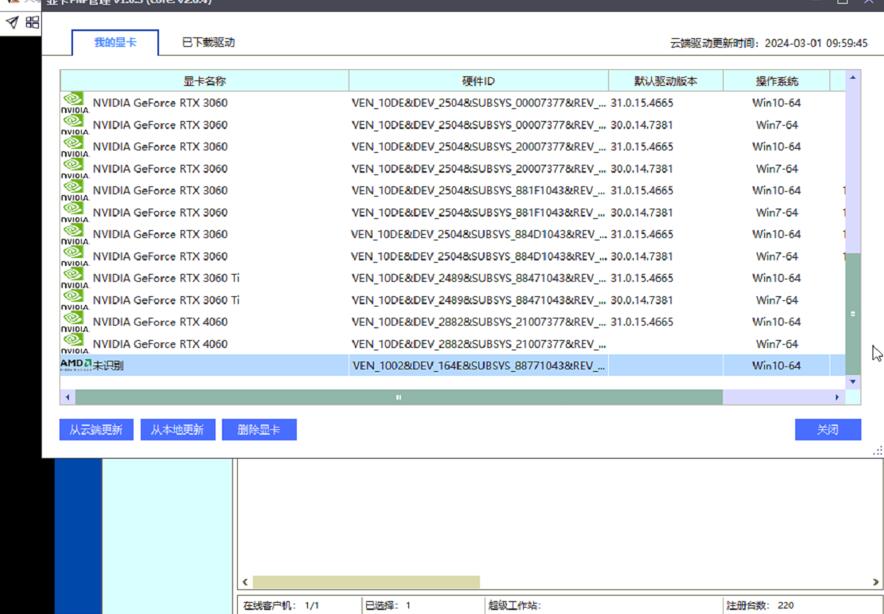The image size is (884, 614).
Task: Click the 在线客户机: 1/1 status text
Action: [281, 606]
